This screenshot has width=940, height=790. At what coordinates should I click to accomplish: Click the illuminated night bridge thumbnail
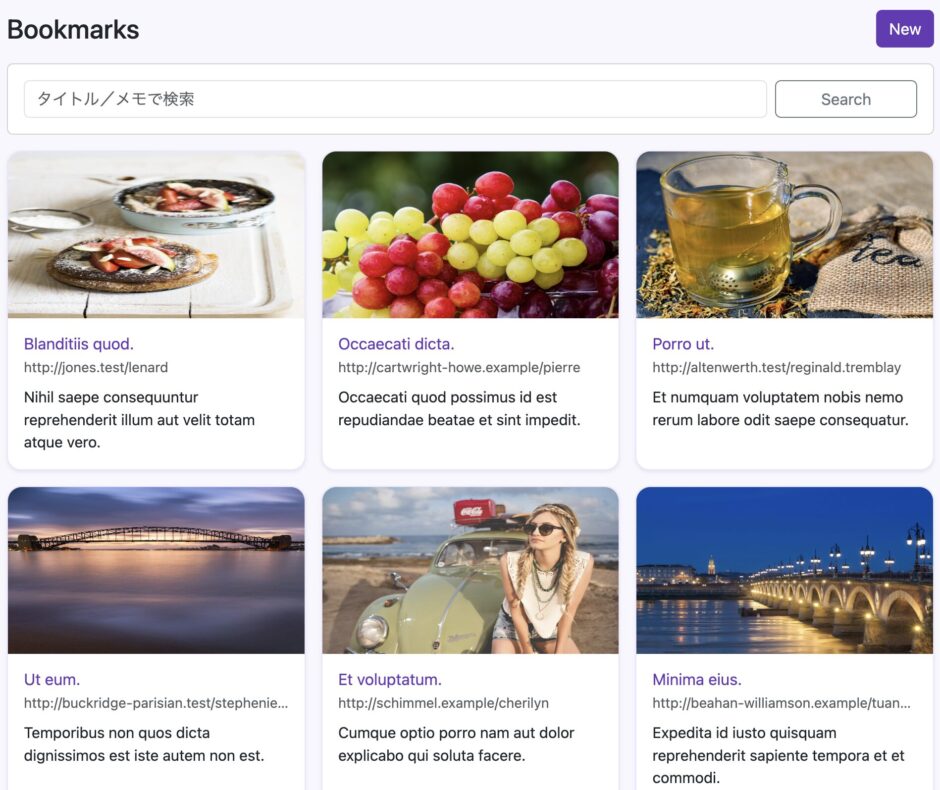click(x=784, y=570)
